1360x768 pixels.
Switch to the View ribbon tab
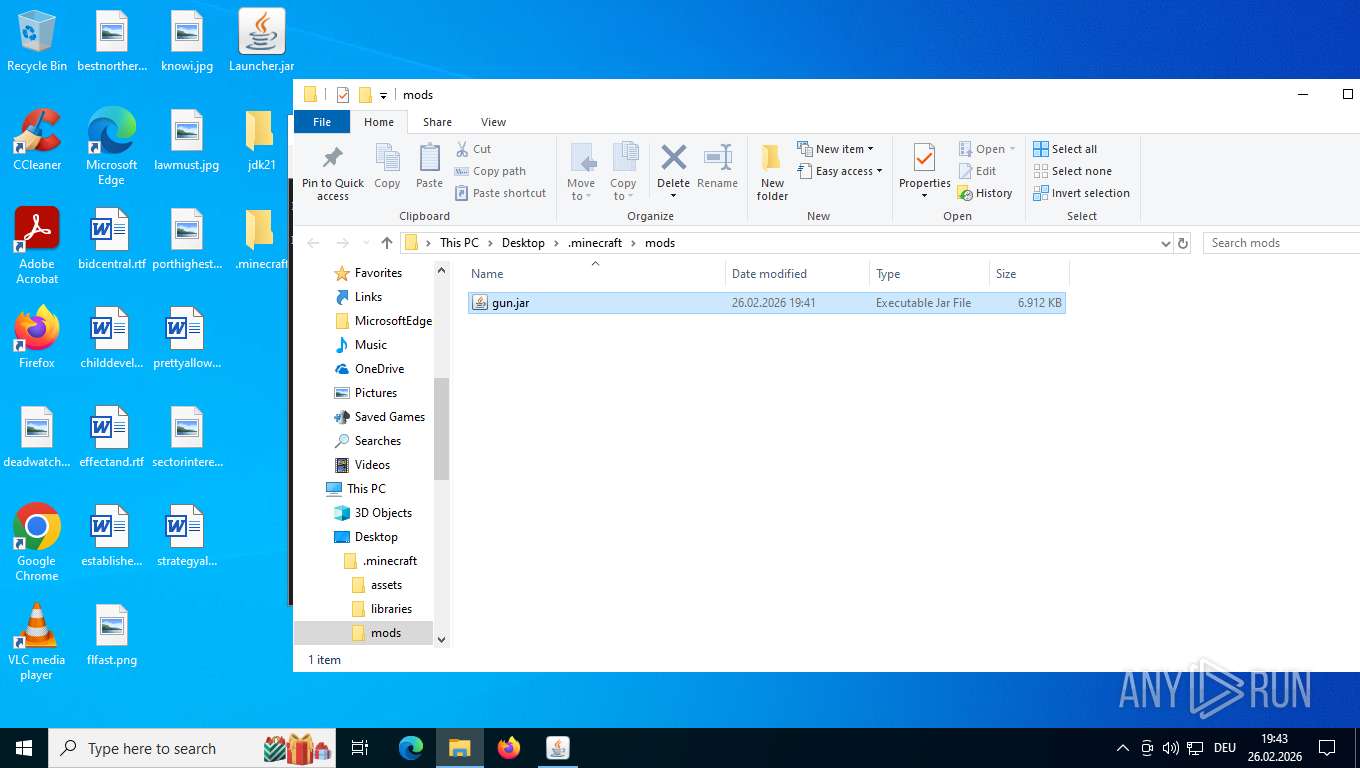pyautogui.click(x=493, y=122)
